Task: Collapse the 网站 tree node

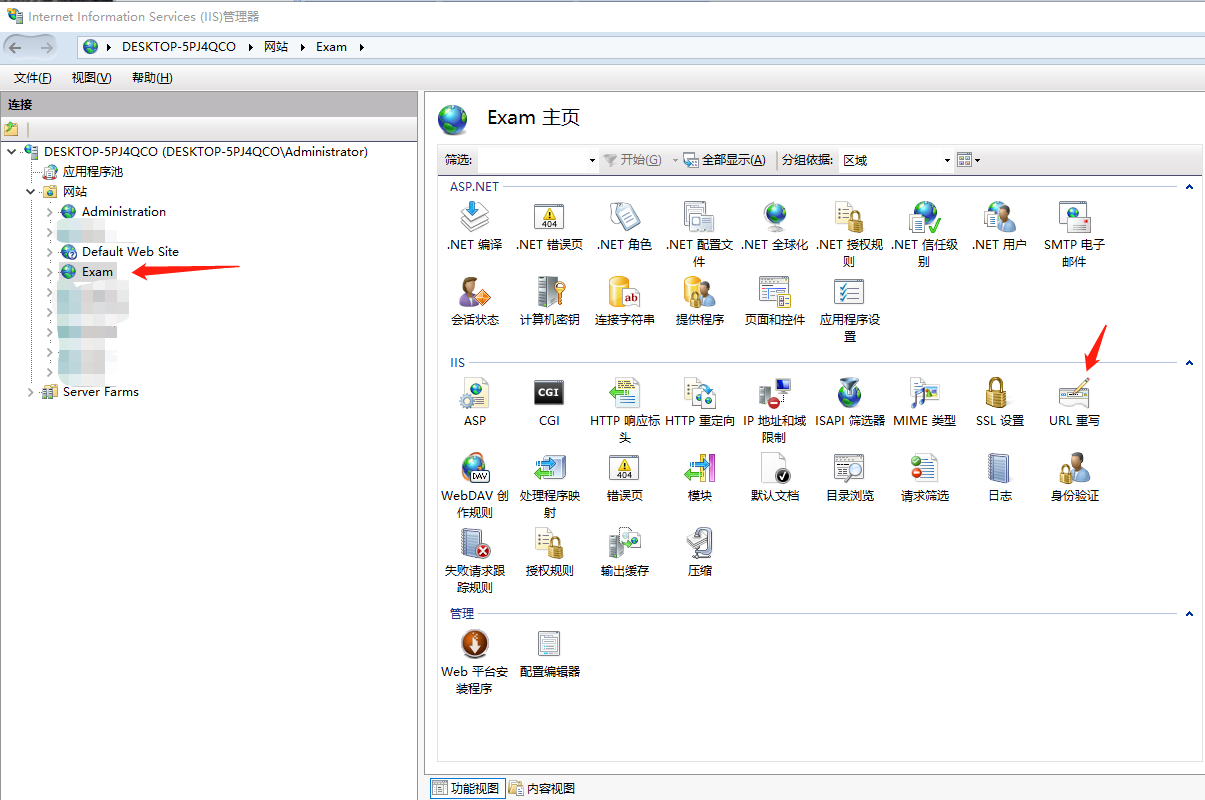Action: tap(30, 192)
